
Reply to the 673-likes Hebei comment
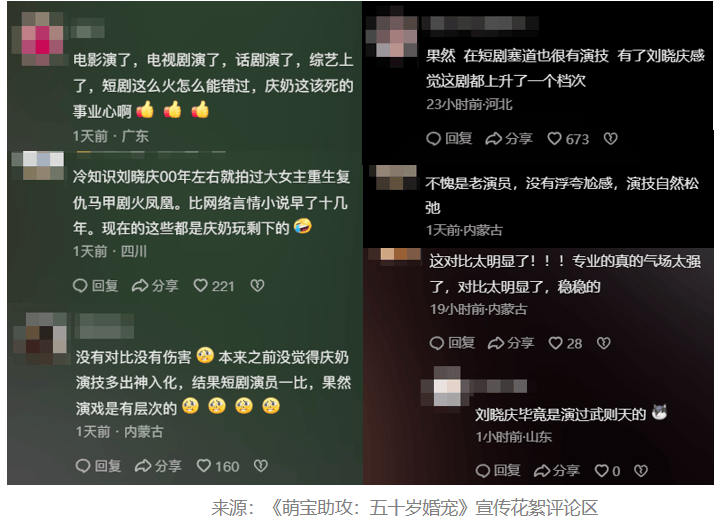point(449,139)
